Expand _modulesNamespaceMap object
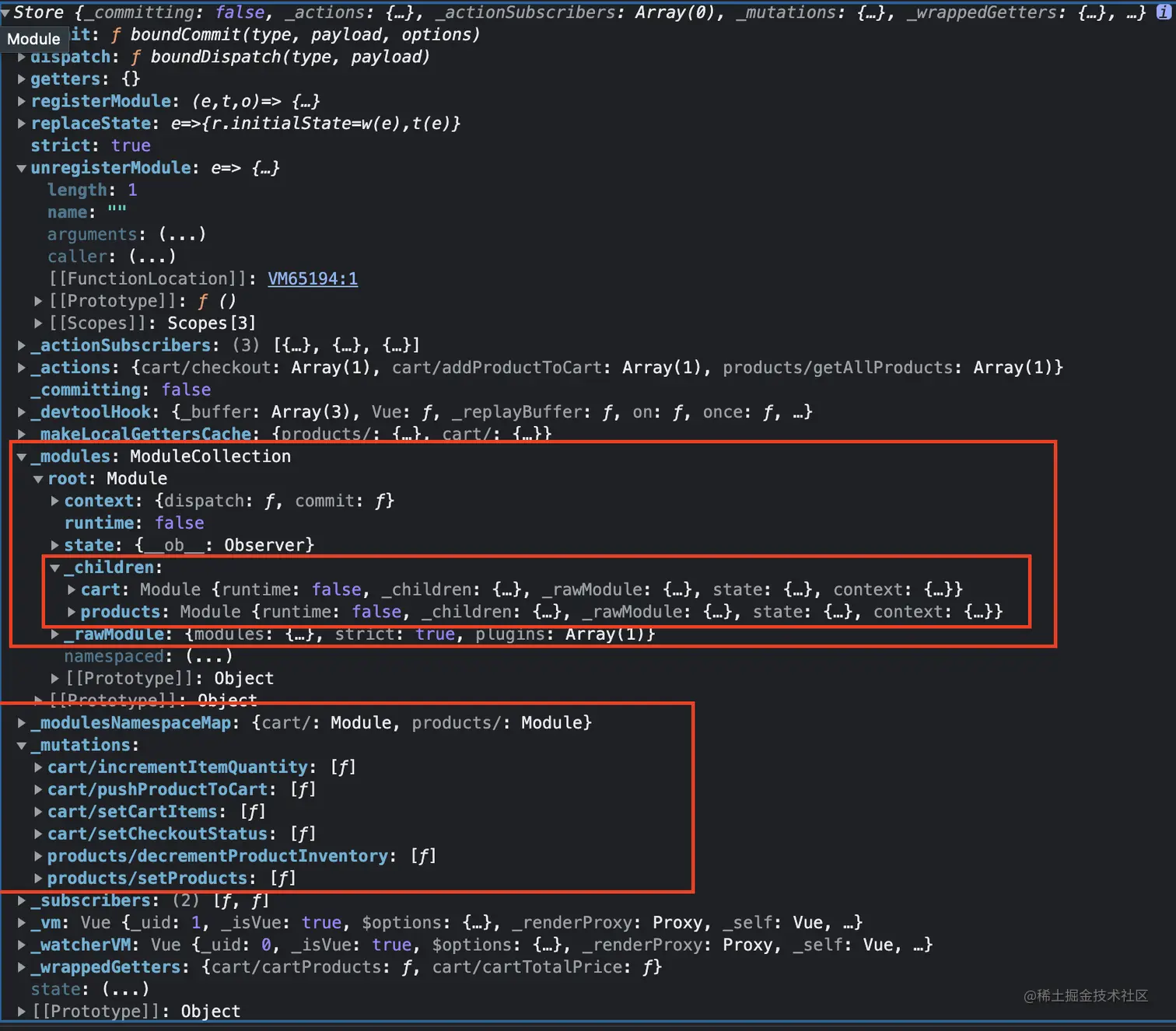This screenshot has width=1176, height=1031. click(x=22, y=723)
